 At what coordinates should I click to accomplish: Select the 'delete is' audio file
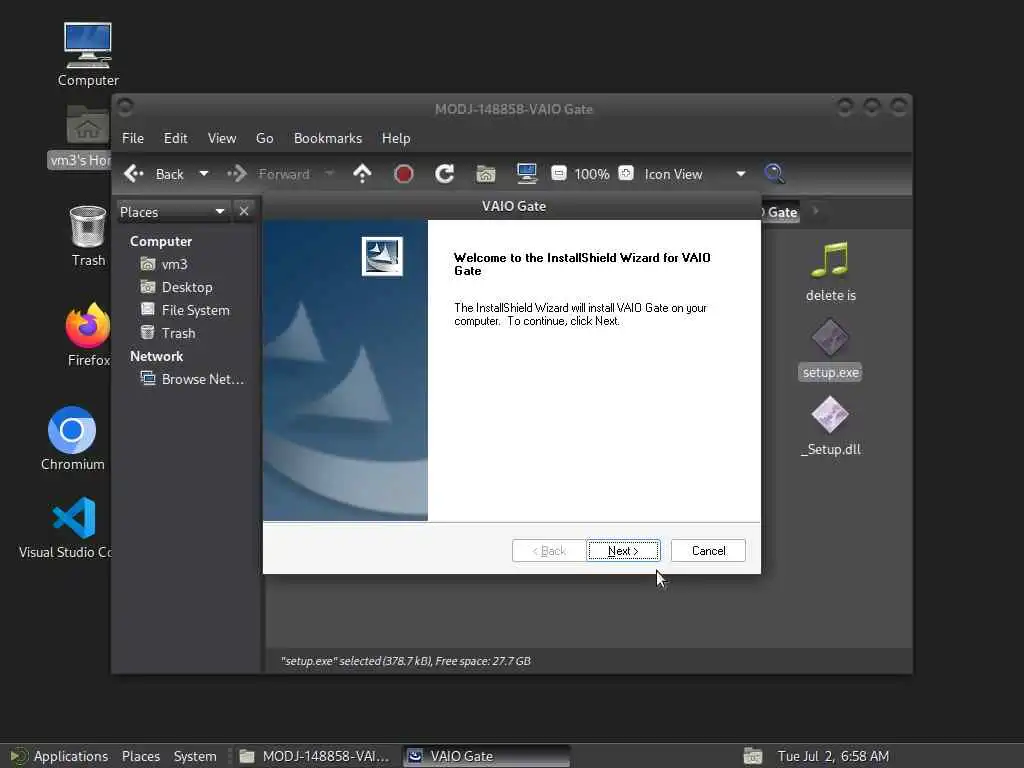830,271
